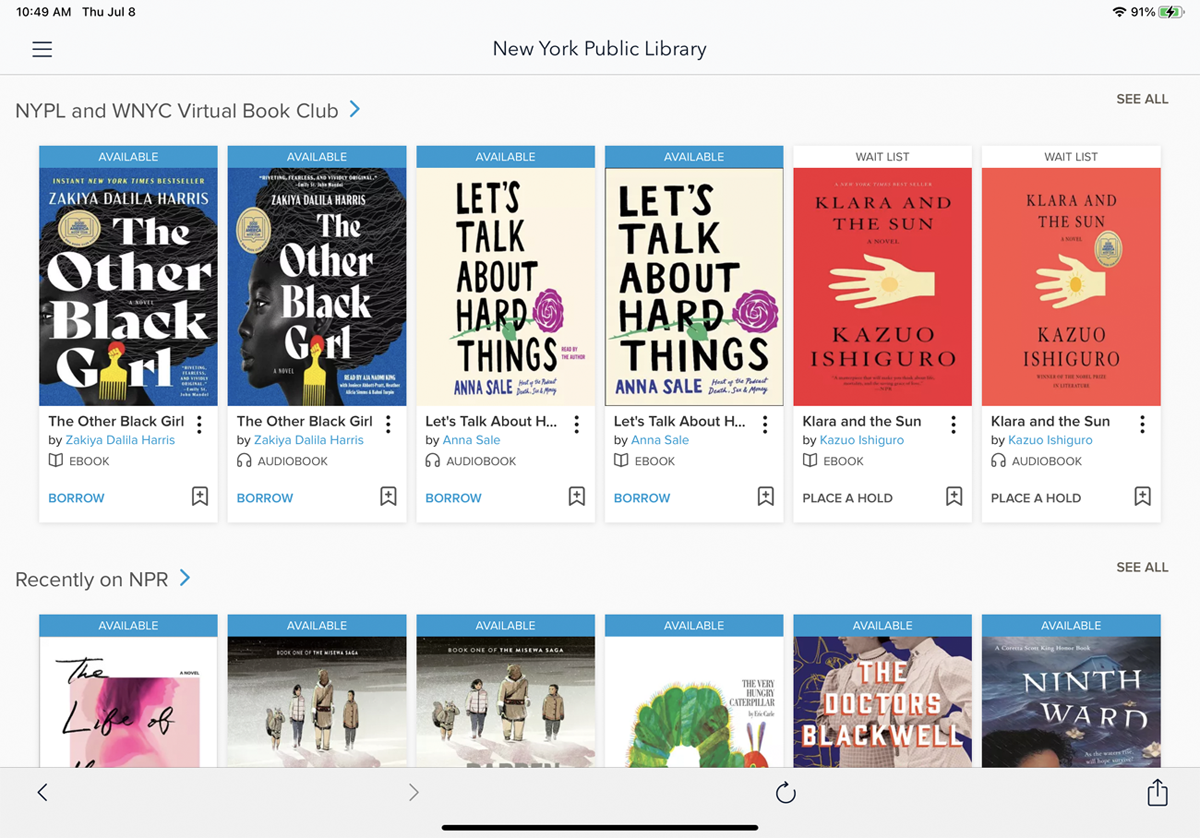Select the "Klara and the Sun" audiobook title text

[1050, 421]
